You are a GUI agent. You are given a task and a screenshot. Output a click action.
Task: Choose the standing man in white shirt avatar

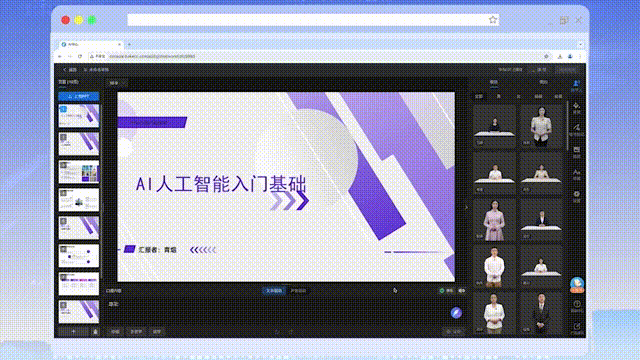(x=494, y=266)
